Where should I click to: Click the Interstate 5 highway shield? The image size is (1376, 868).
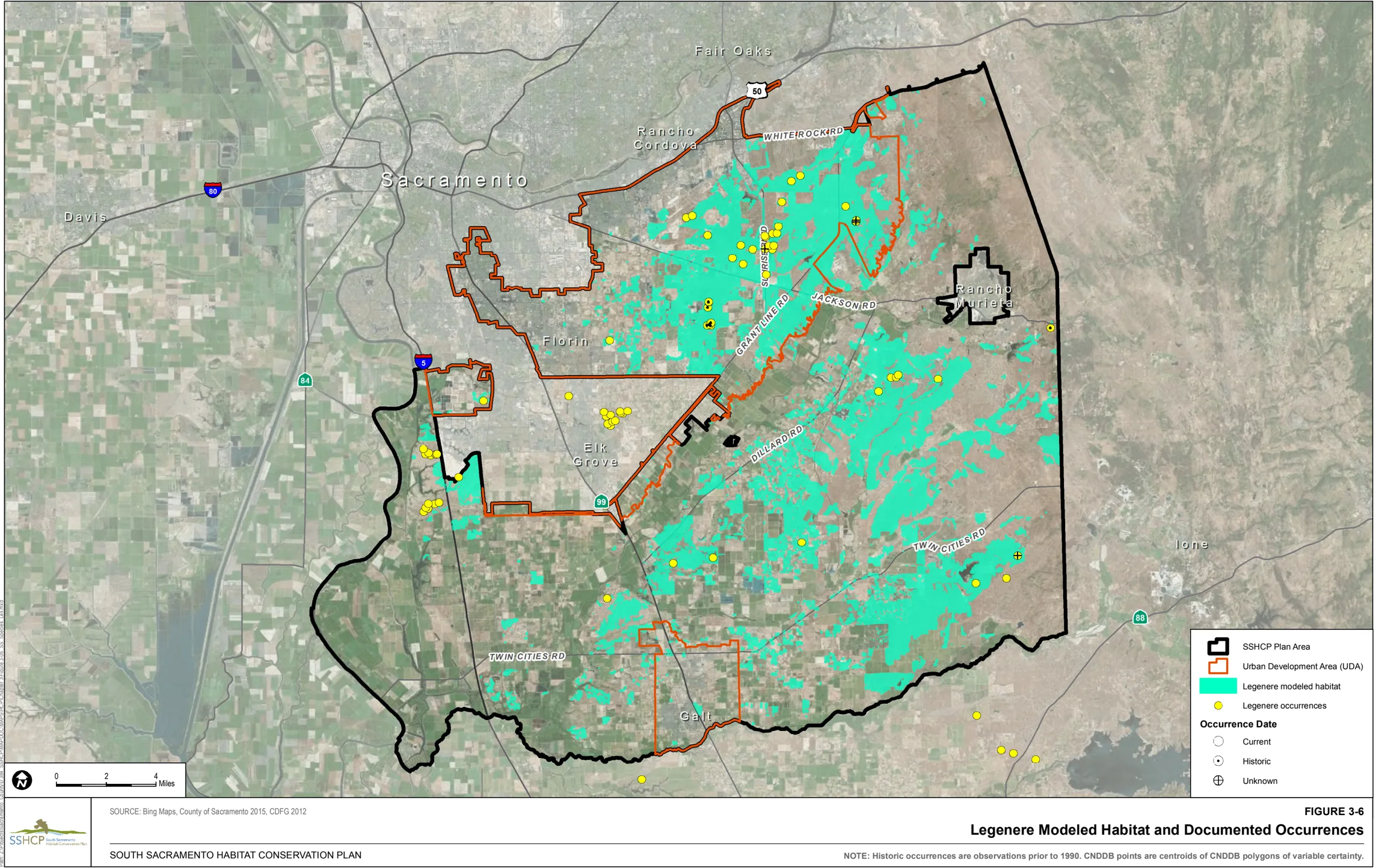pos(423,361)
